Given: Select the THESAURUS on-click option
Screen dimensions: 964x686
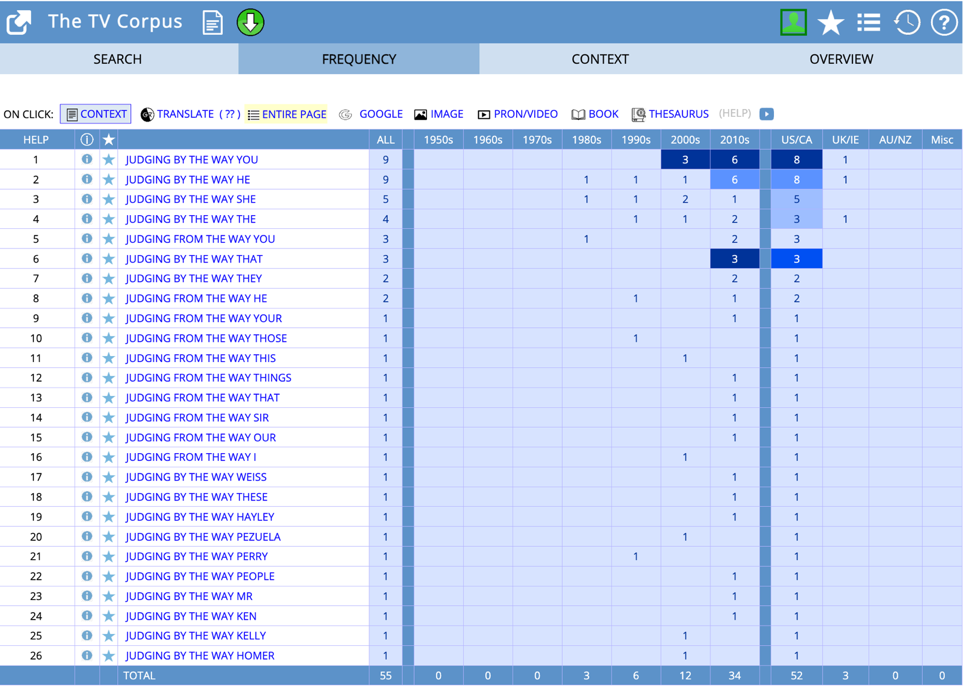Looking at the screenshot, I should 670,114.
